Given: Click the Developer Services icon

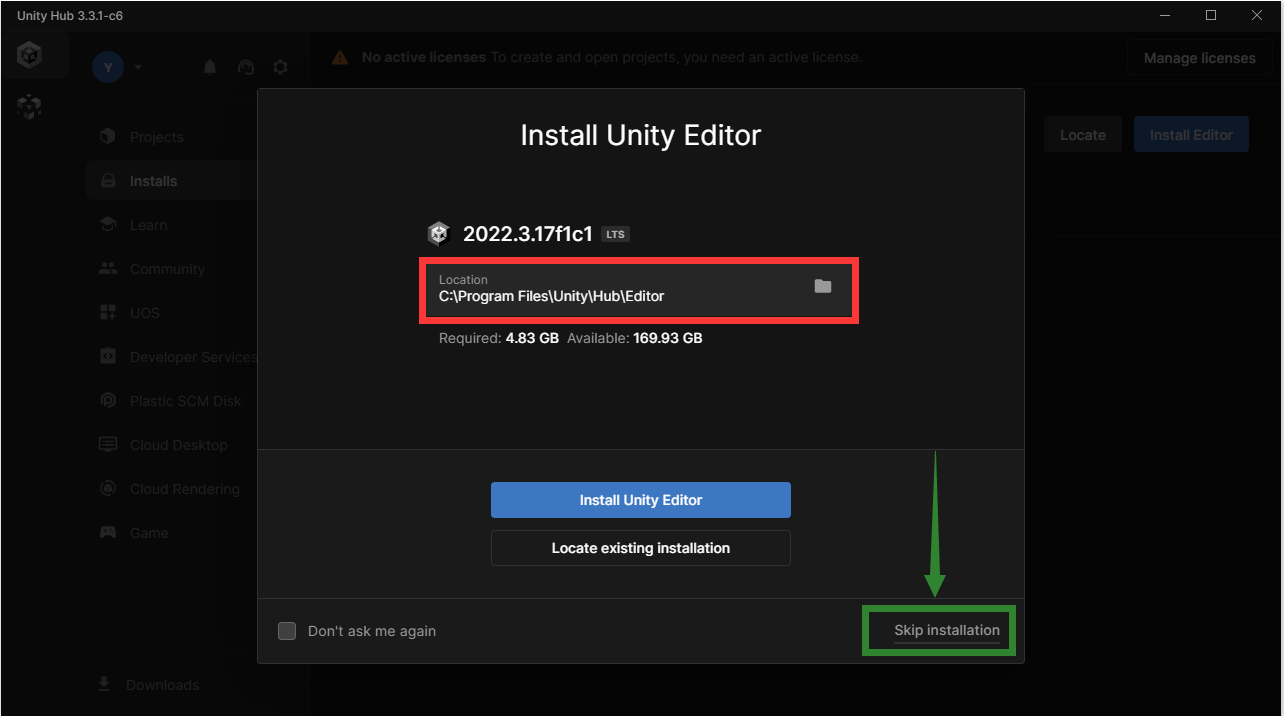Looking at the screenshot, I should pos(108,357).
